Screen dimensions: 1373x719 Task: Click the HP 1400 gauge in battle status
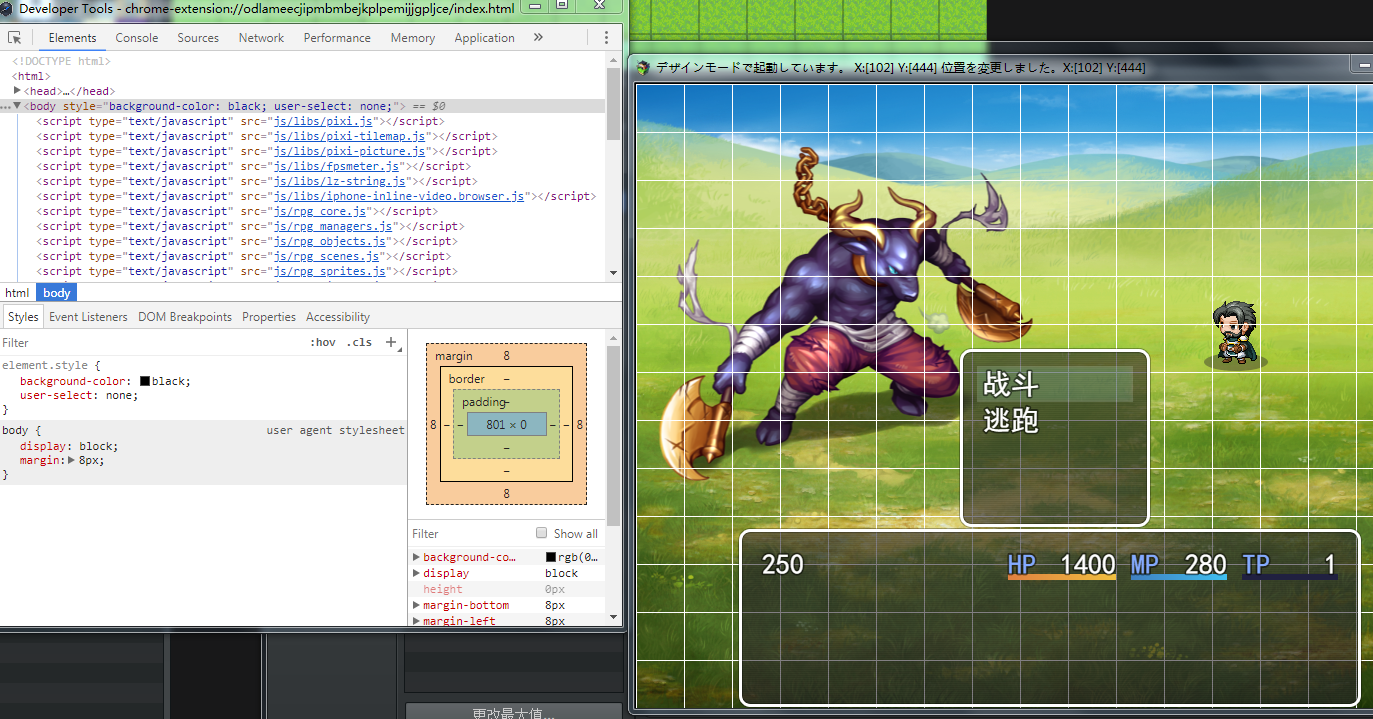(1061, 566)
